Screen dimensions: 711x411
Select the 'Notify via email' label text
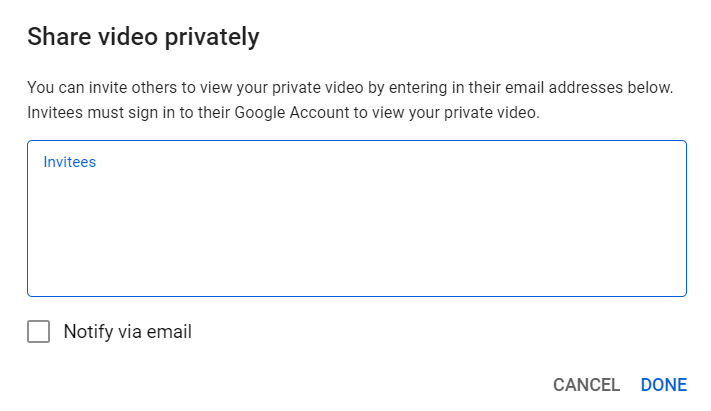(128, 332)
